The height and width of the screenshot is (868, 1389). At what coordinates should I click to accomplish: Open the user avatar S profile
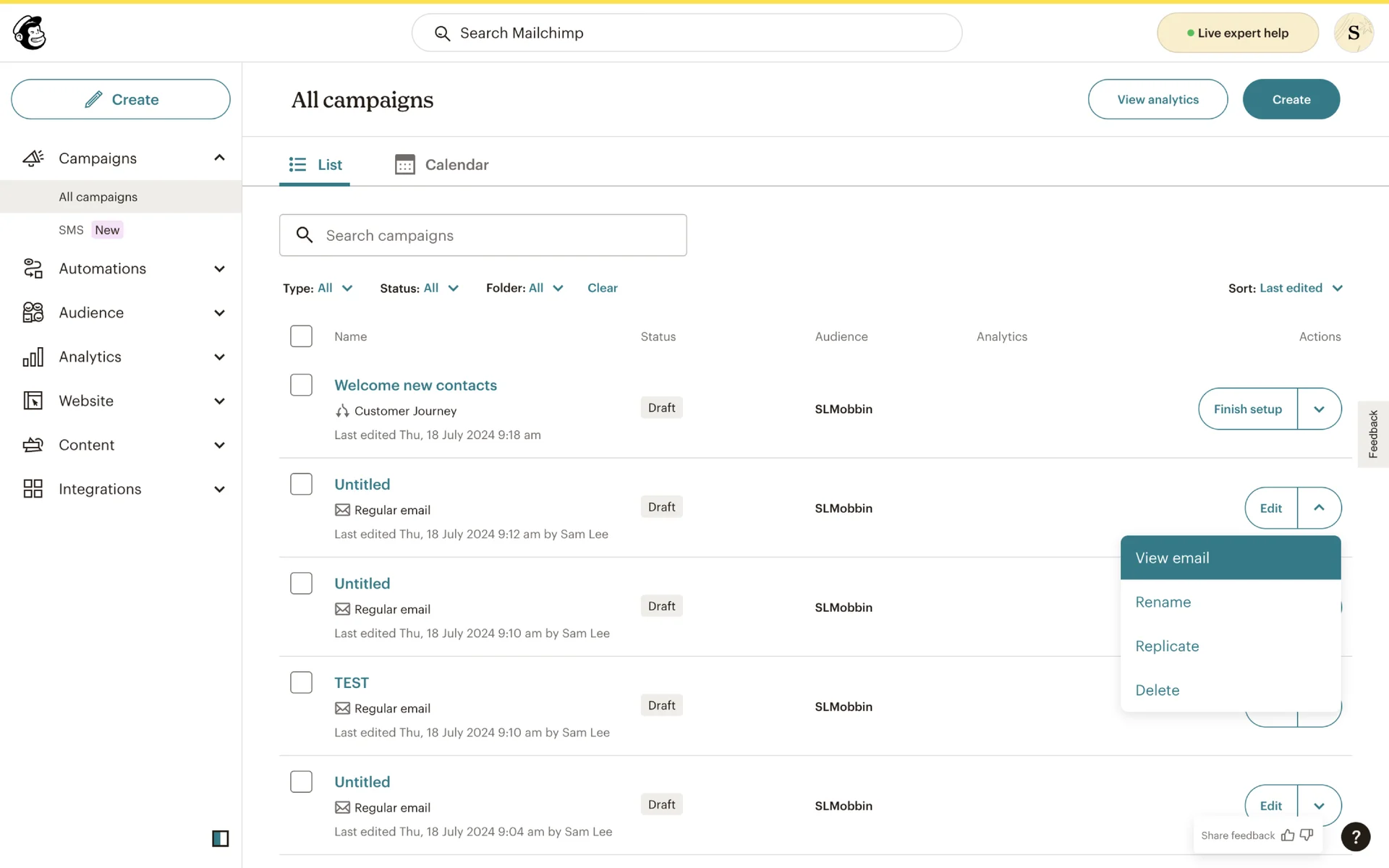pyautogui.click(x=1353, y=33)
